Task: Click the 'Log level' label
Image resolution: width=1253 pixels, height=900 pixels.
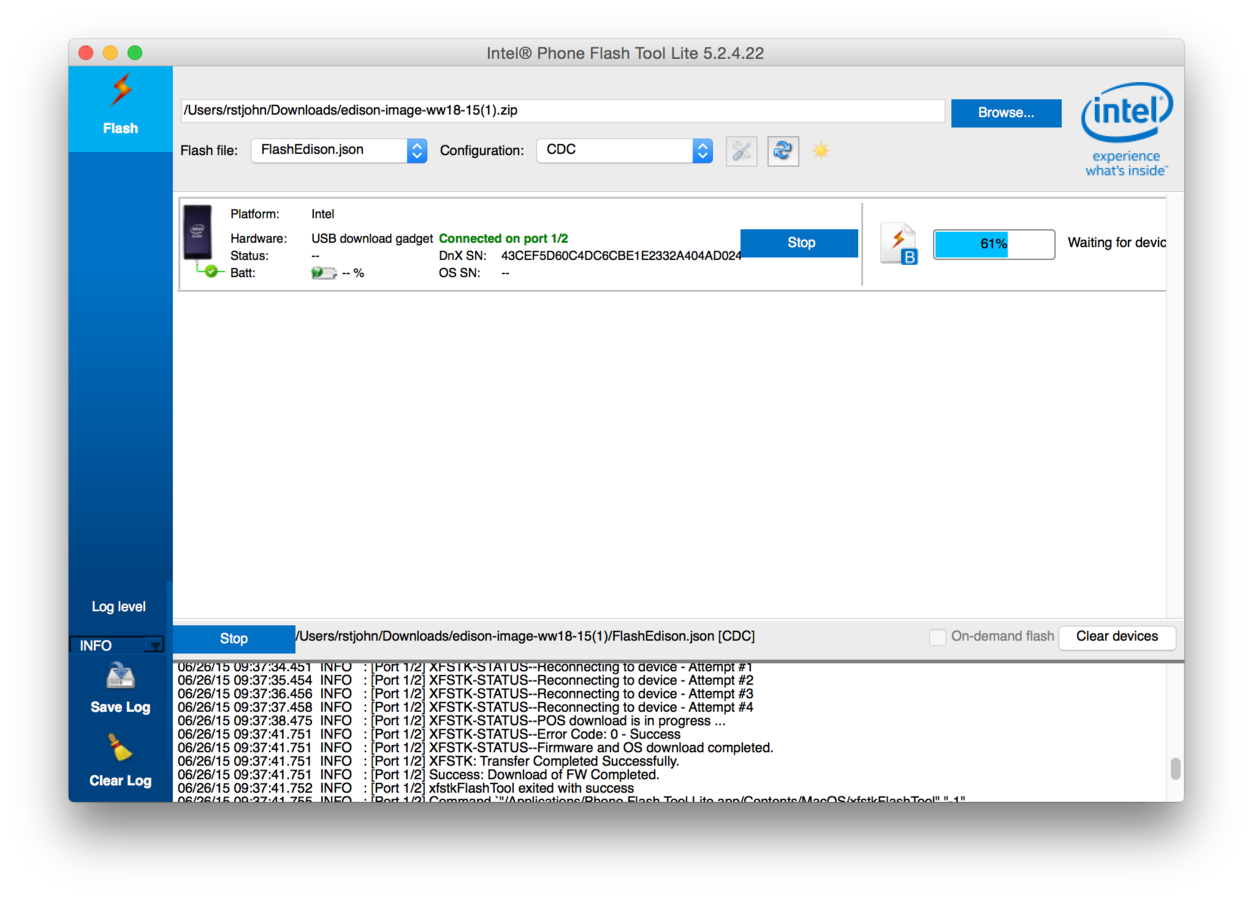Action: click(119, 607)
